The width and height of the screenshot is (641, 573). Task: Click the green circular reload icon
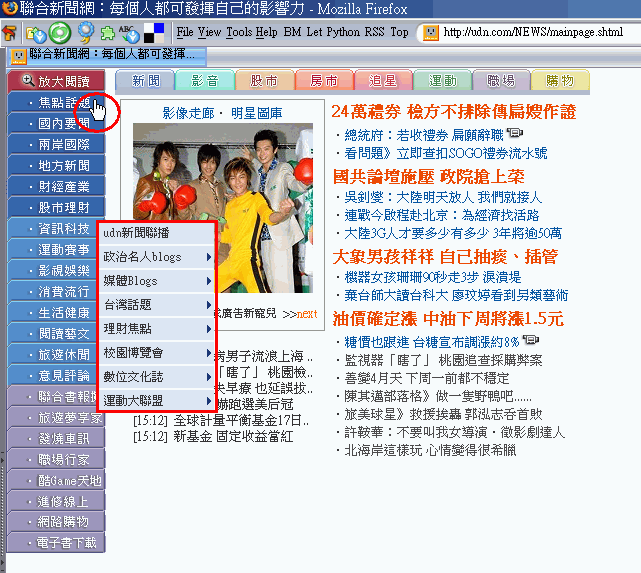pyautogui.click(x=60, y=33)
